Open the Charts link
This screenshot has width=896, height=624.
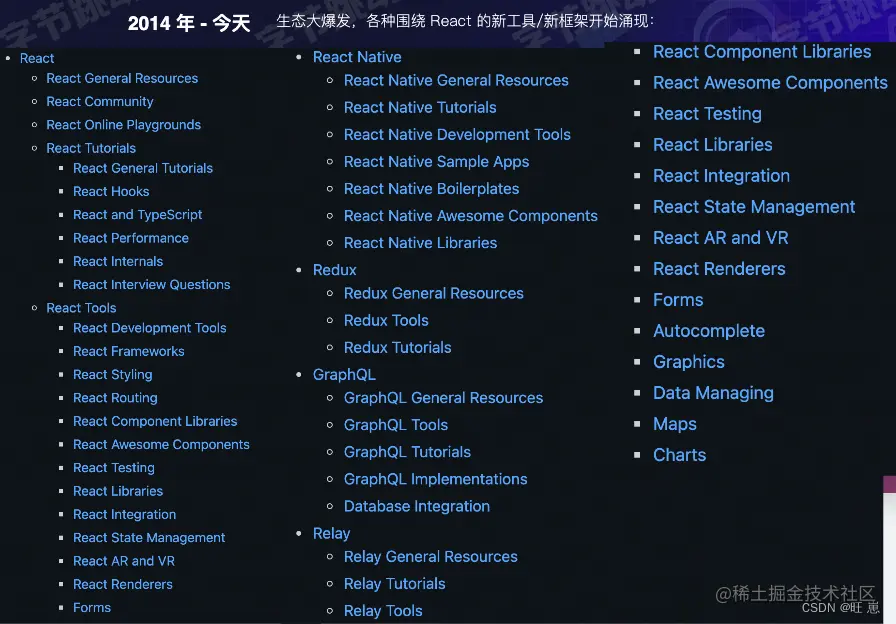point(679,455)
